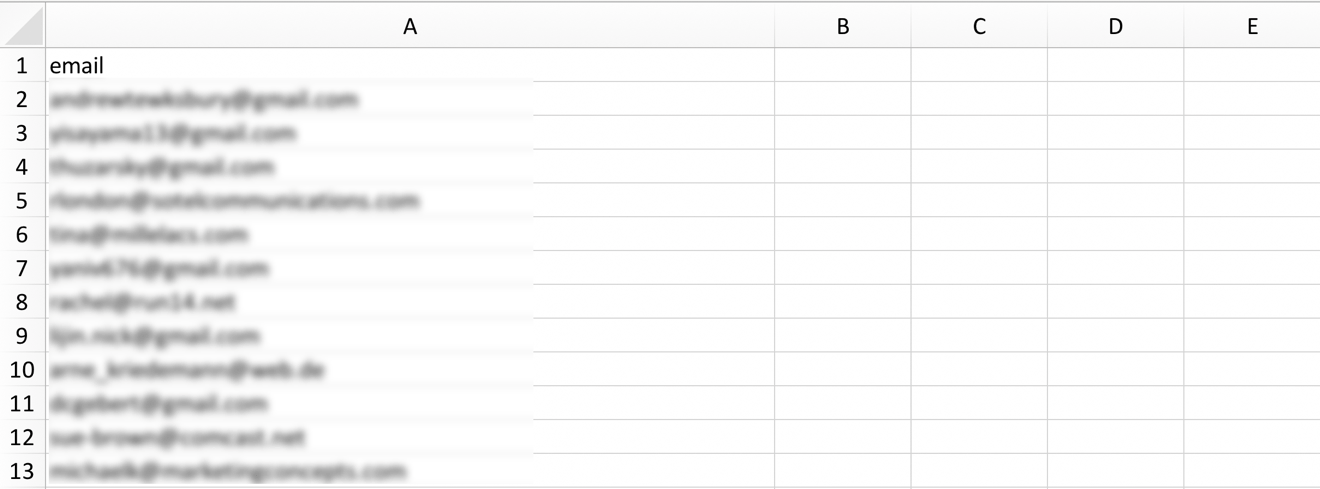Select column D header
This screenshot has width=1320, height=489.
pos(1115,27)
